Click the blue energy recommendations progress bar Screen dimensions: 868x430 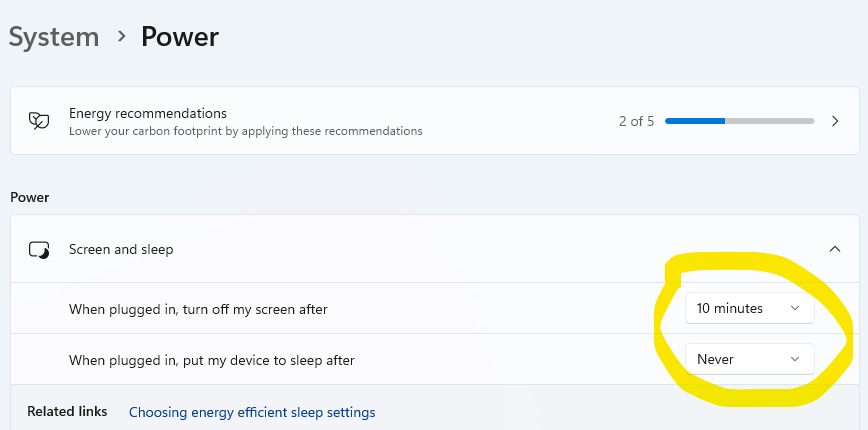[740, 121]
